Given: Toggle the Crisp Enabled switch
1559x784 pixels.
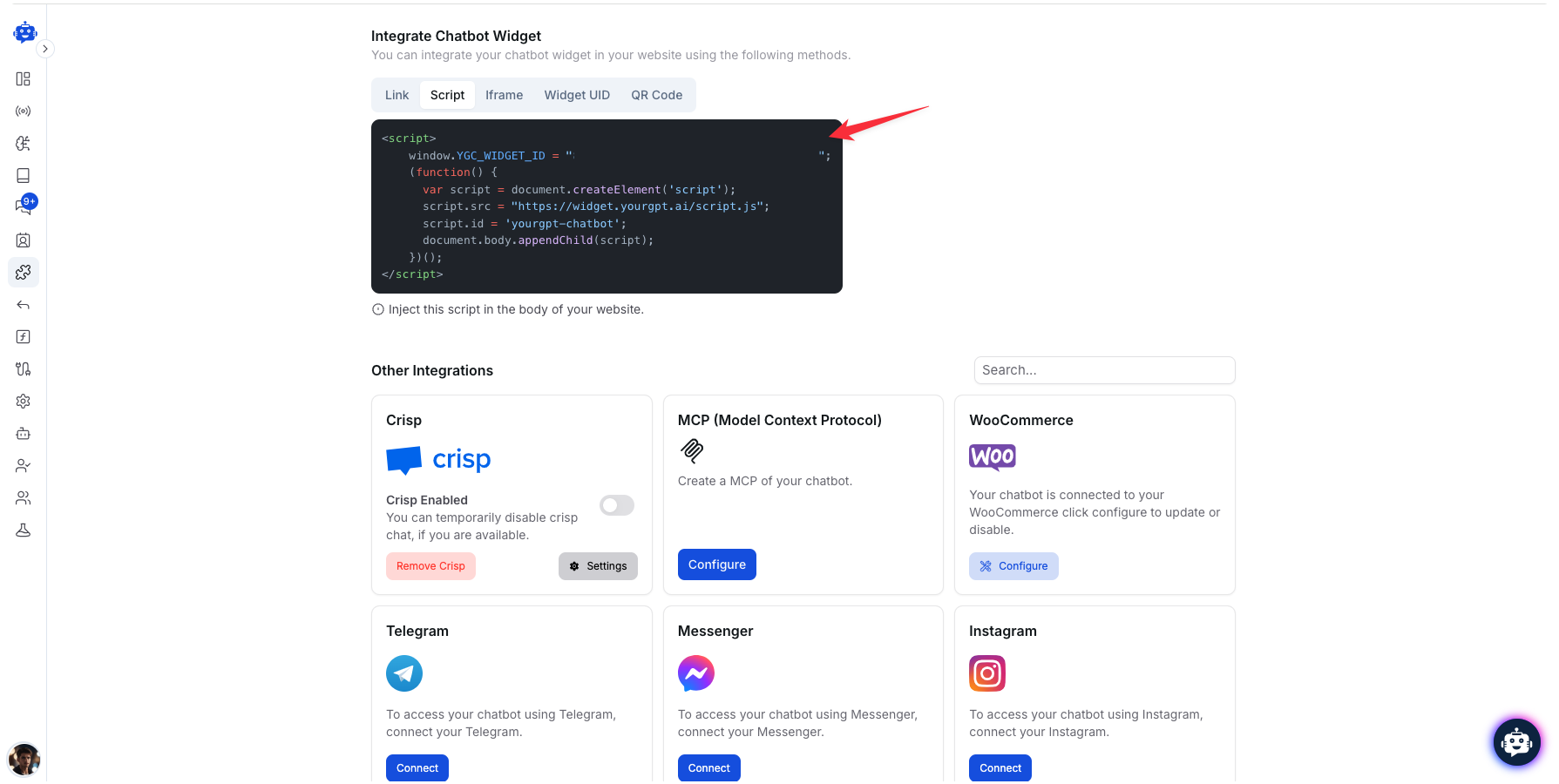Looking at the screenshot, I should pyautogui.click(x=617, y=505).
